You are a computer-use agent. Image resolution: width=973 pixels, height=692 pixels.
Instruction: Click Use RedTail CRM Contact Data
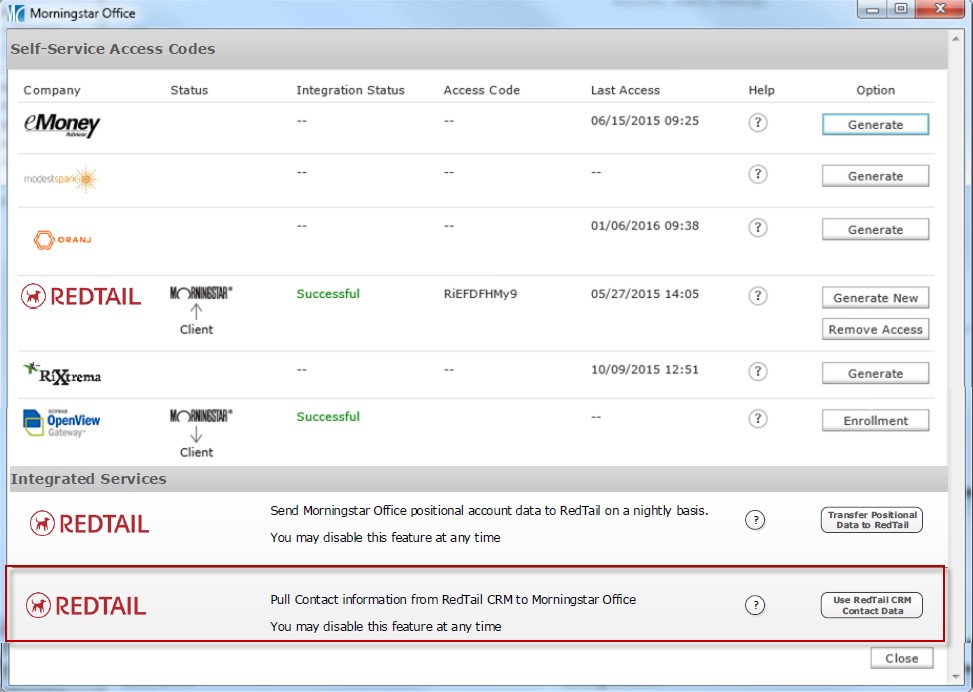click(x=871, y=605)
